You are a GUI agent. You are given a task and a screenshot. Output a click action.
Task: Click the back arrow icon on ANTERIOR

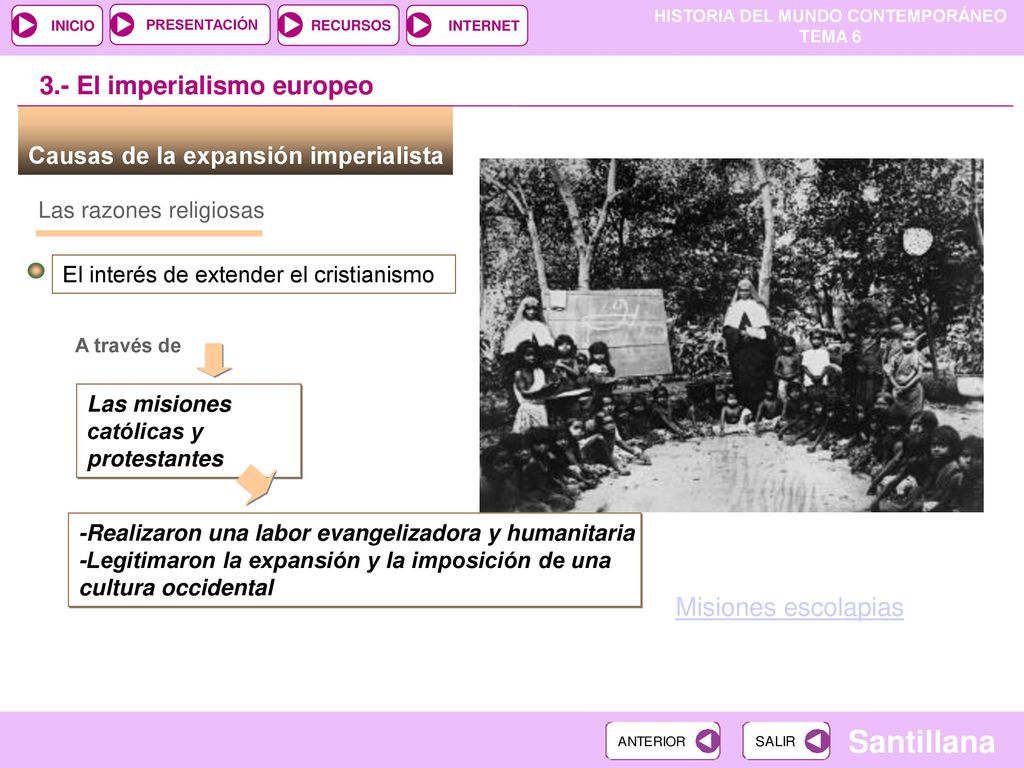(707, 741)
